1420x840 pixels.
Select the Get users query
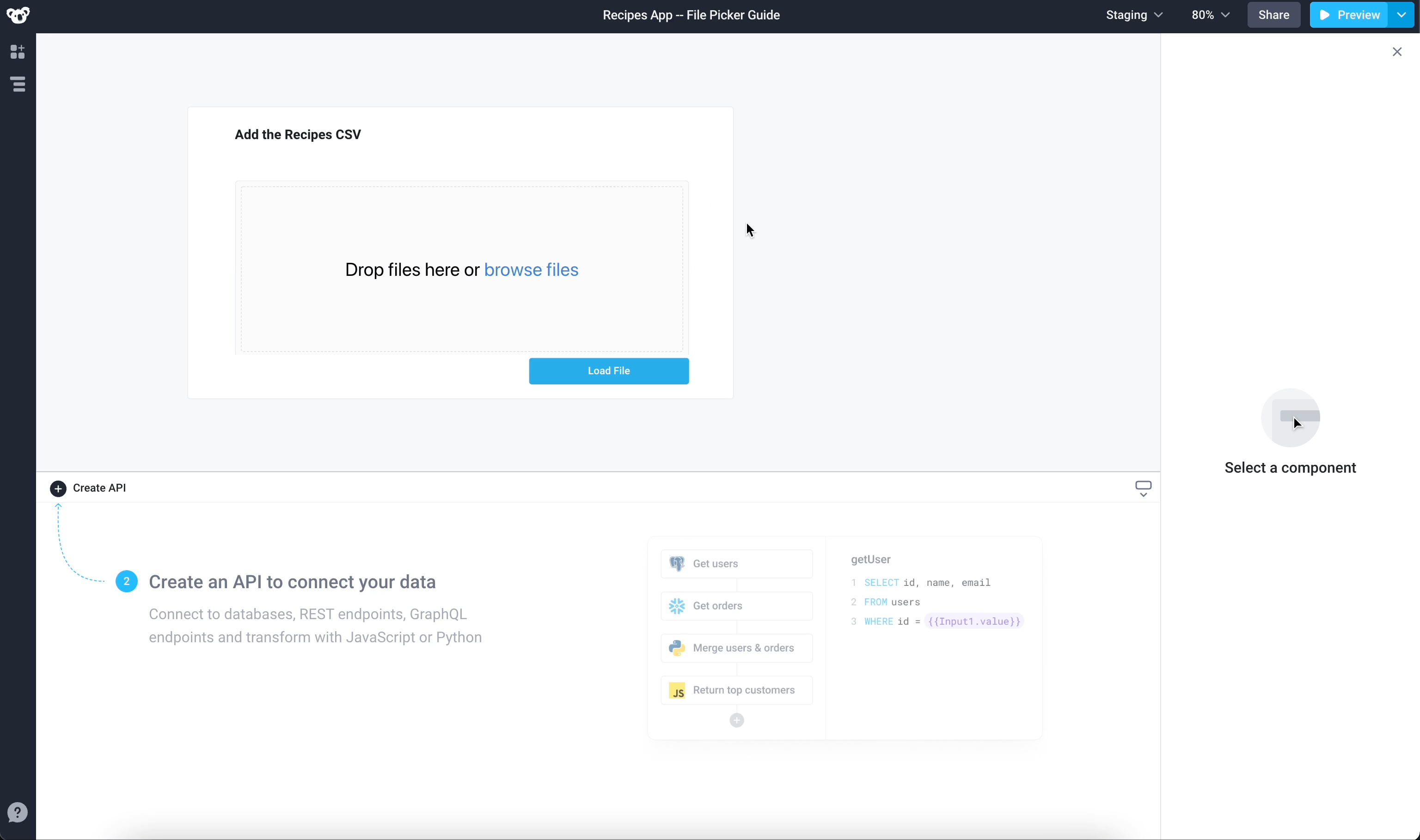pyautogui.click(x=735, y=563)
